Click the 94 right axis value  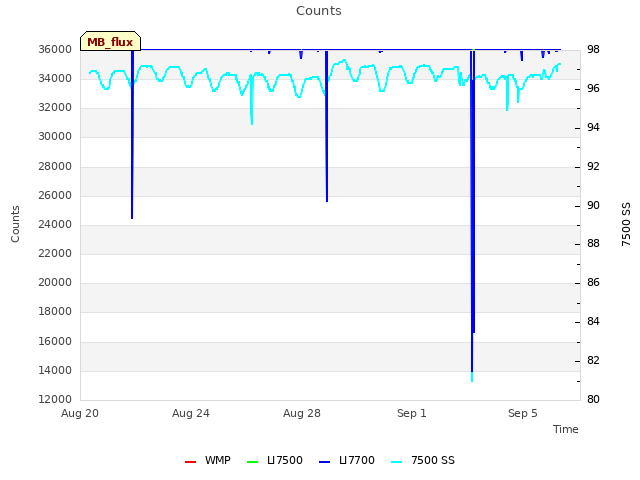[x=593, y=128]
